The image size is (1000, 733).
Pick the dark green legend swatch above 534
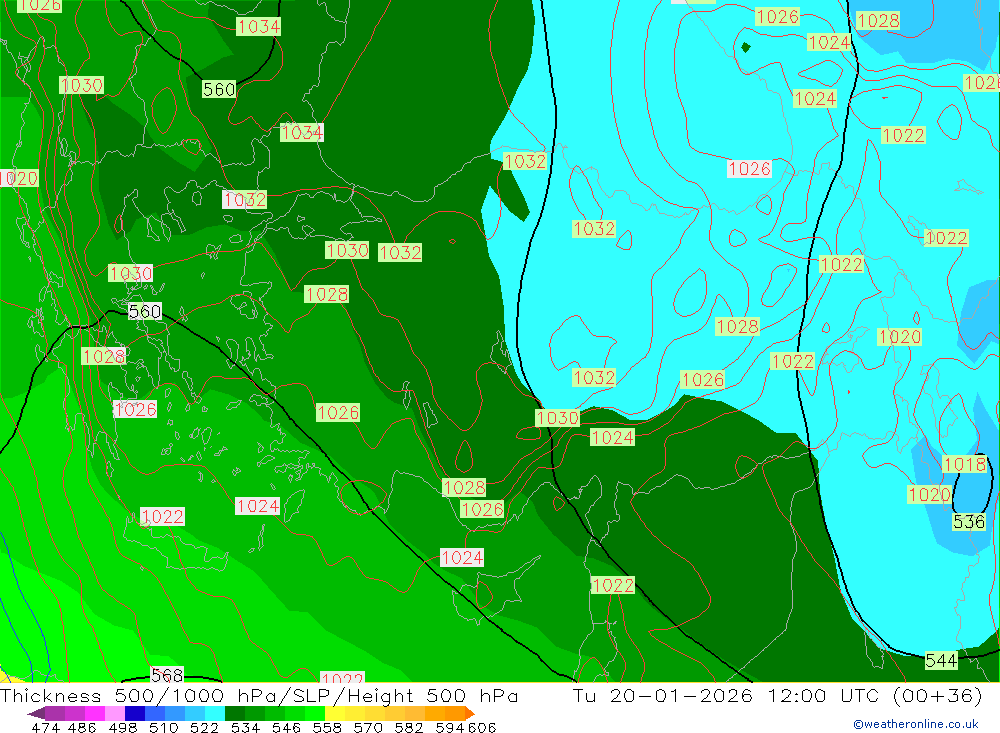[235, 713]
